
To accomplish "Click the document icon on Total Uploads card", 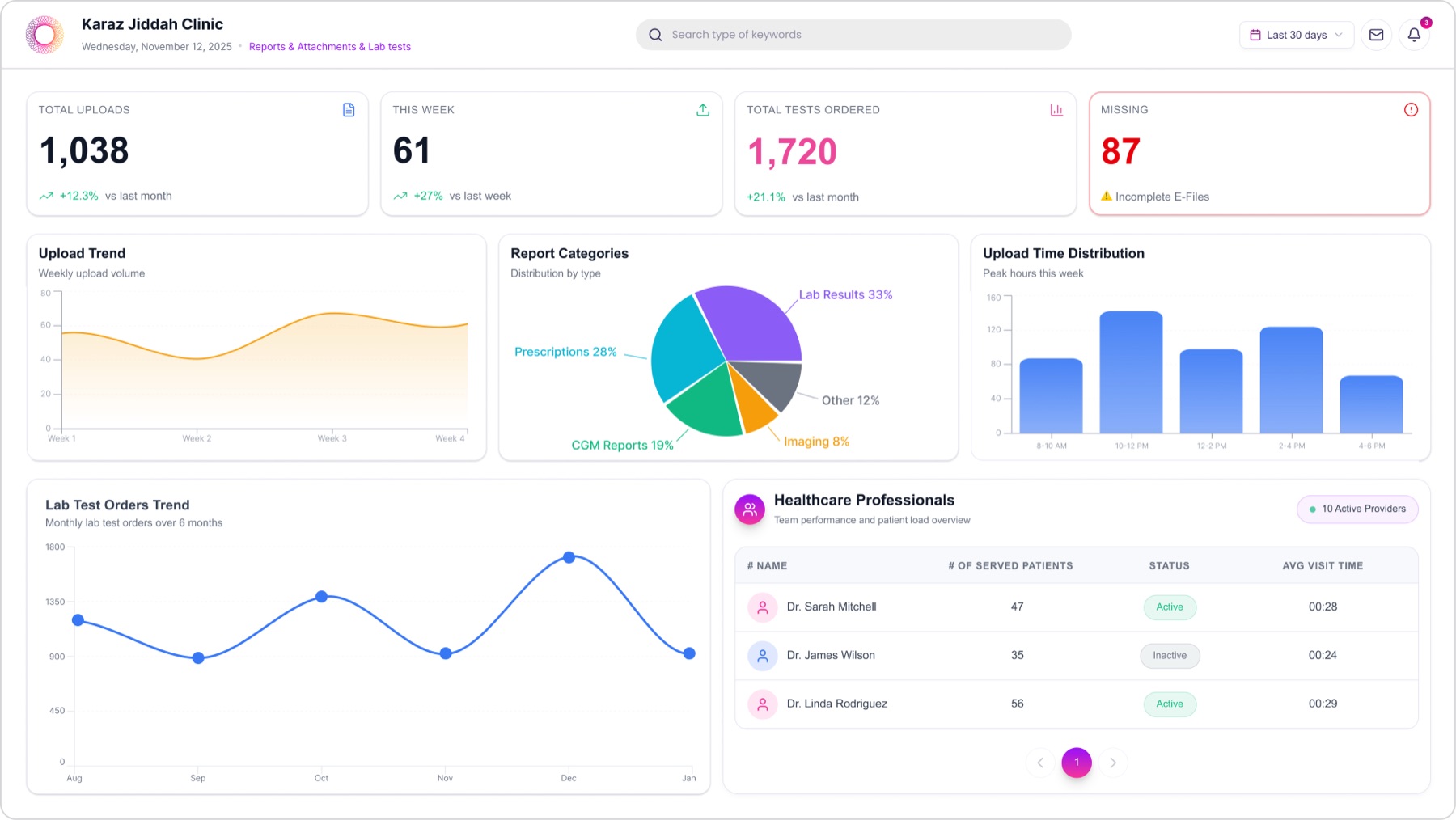I will [349, 110].
